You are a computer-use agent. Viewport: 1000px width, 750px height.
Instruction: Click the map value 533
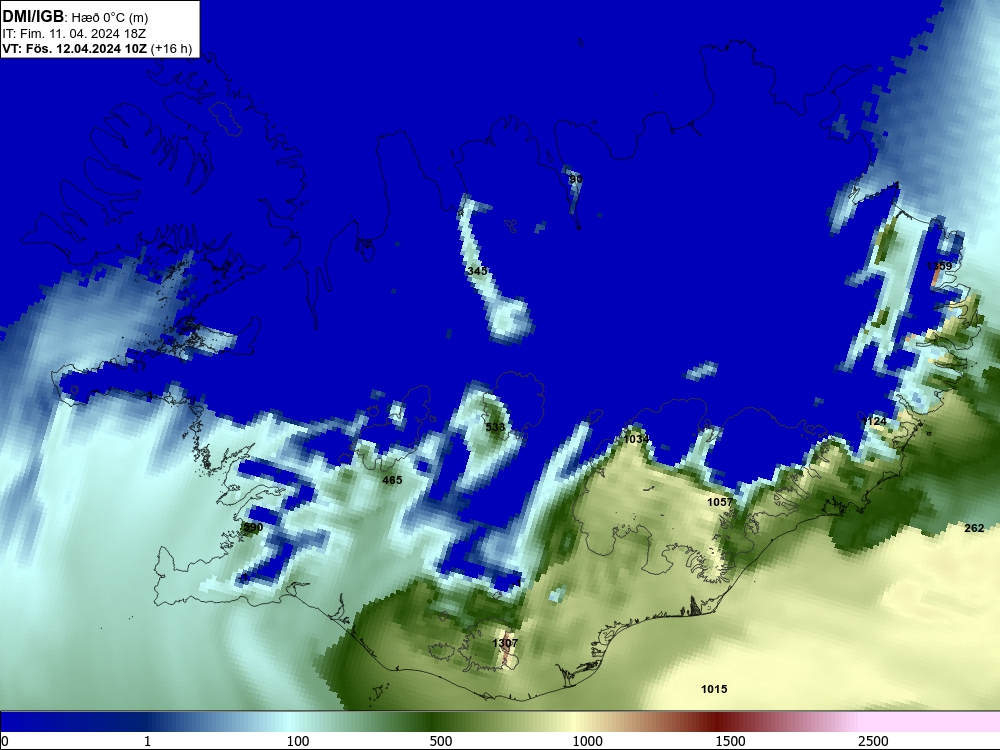point(495,427)
